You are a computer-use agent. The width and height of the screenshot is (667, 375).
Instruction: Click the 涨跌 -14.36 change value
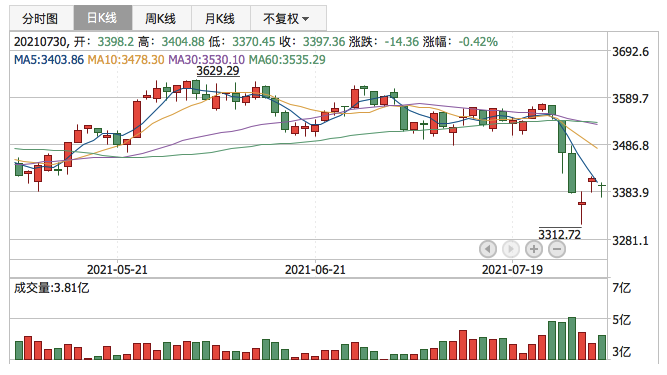[402, 42]
